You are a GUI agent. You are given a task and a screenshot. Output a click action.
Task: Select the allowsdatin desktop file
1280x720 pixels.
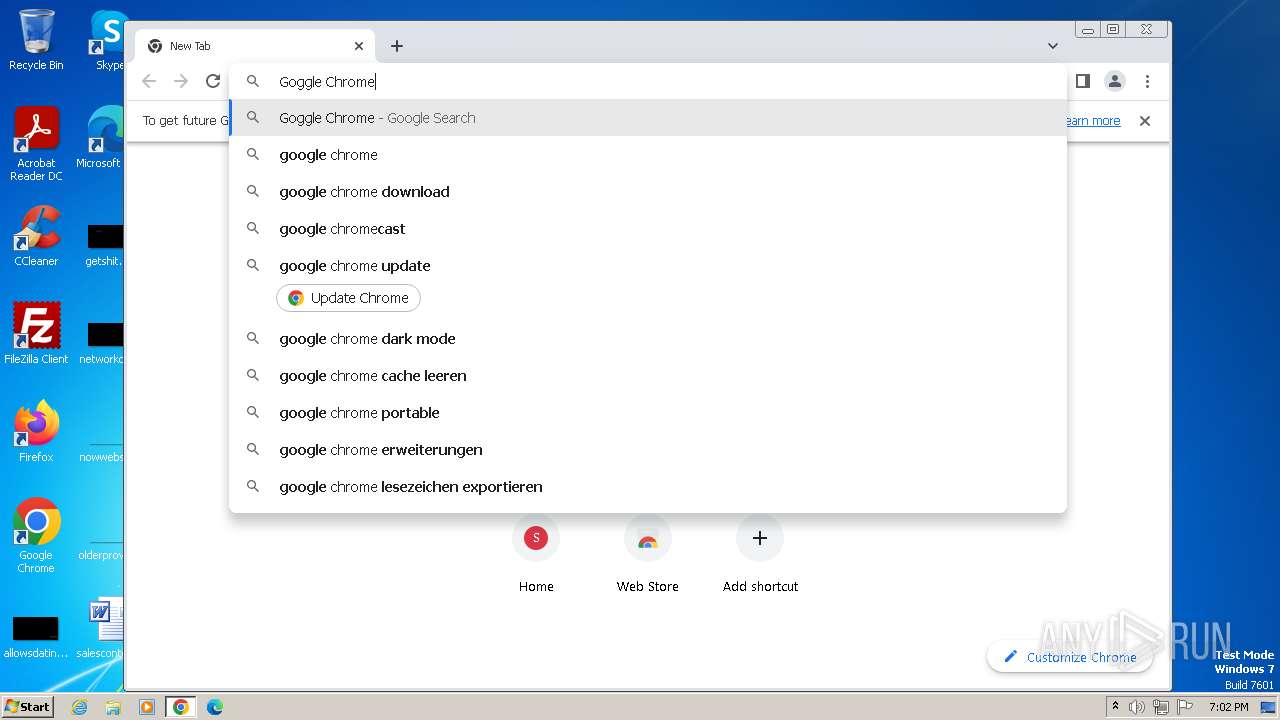tap(36, 636)
